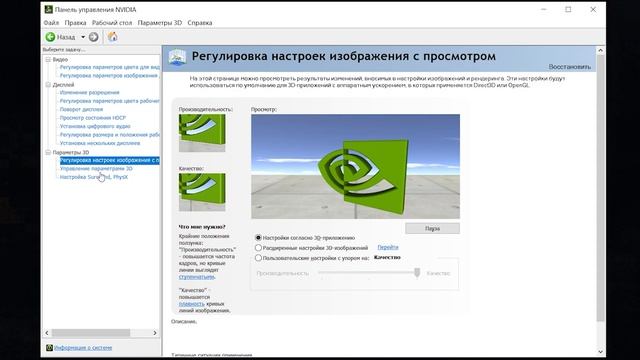Open the Справка menu
The height and width of the screenshot is (360, 640).
coord(200,23)
